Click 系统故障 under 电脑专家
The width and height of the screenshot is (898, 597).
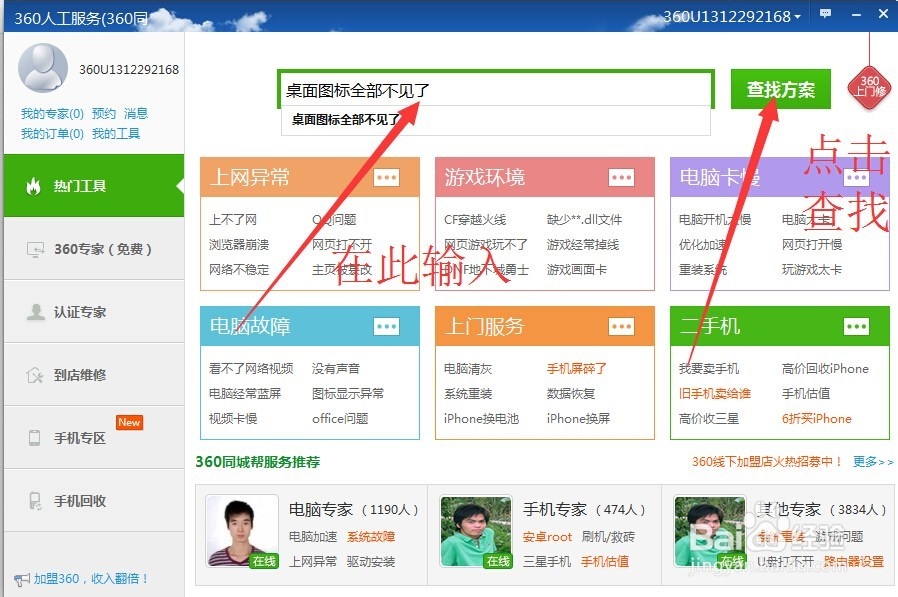[x=371, y=537]
